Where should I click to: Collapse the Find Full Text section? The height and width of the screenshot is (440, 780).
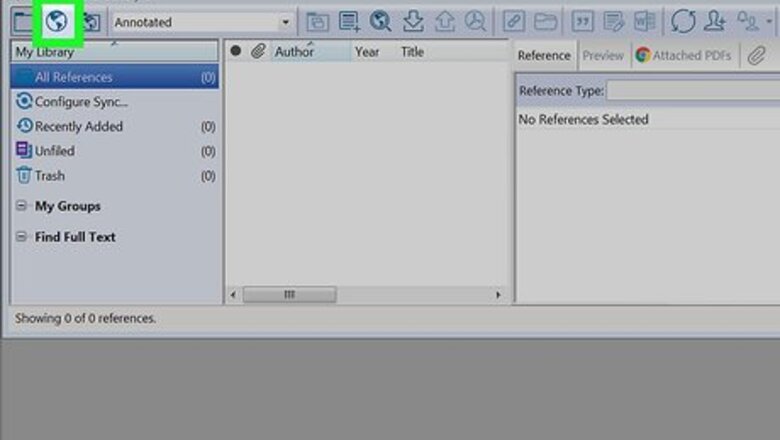click(x=21, y=236)
